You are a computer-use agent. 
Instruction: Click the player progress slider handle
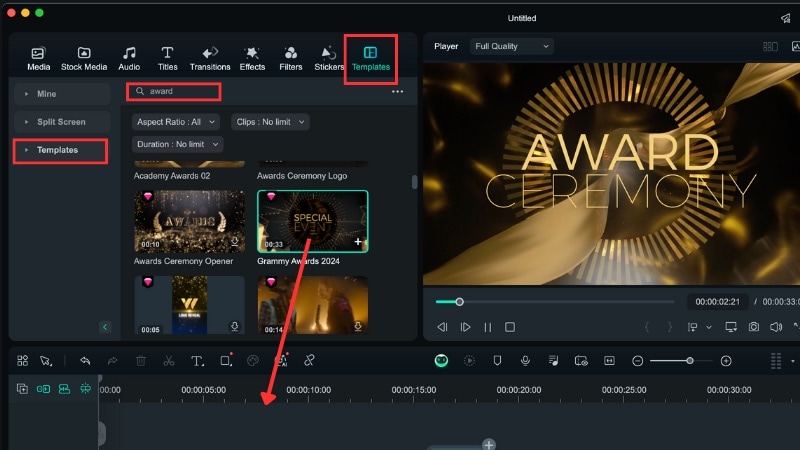pos(459,302)
